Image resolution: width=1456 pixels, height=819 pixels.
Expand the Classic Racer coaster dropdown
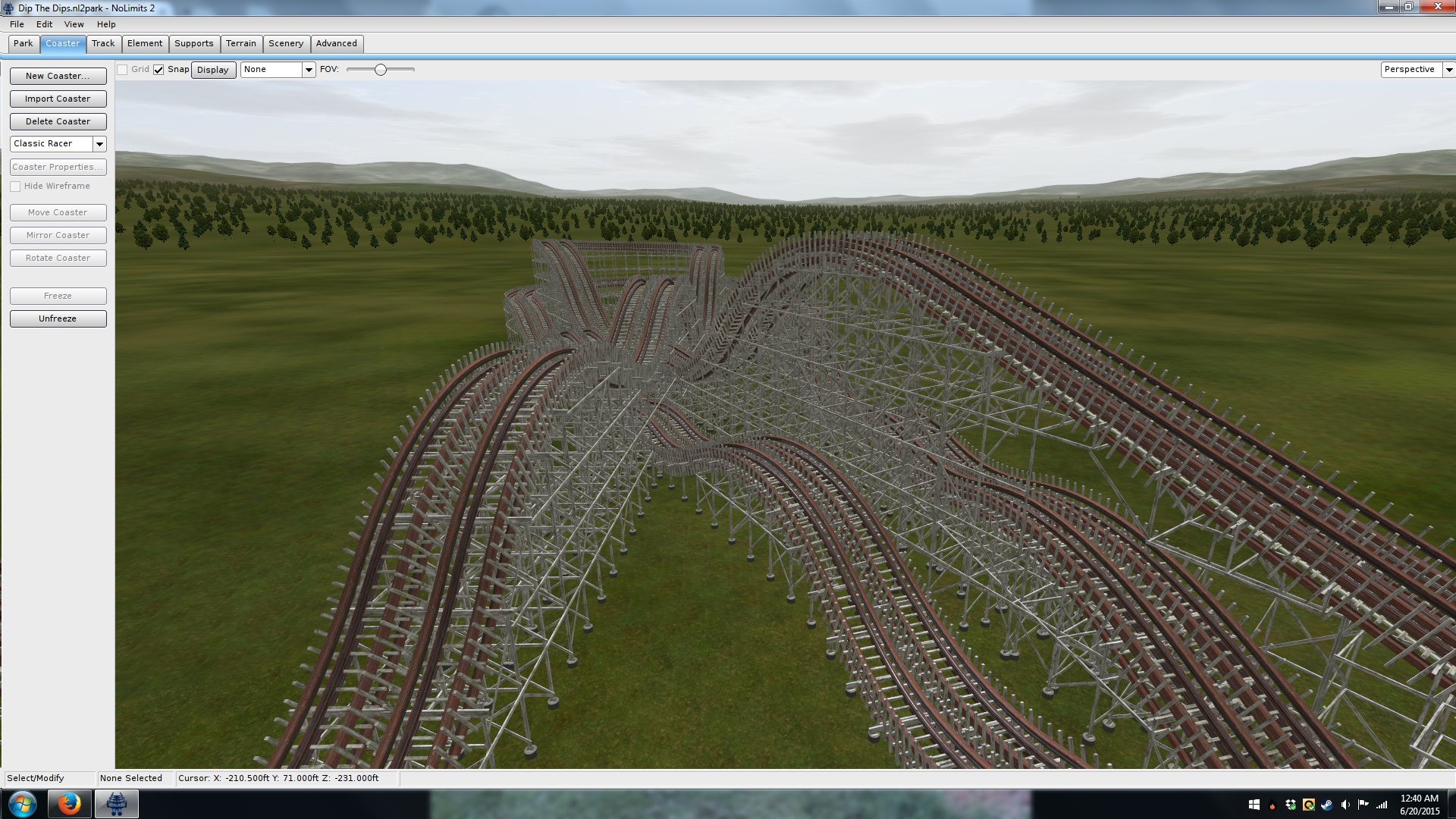point(99,144)
